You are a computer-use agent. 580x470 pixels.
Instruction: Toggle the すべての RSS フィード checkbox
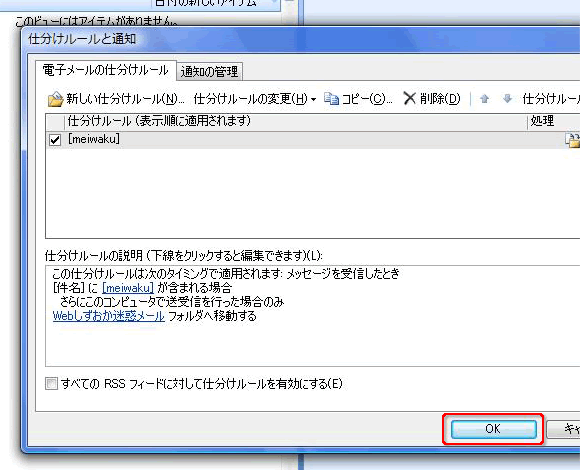coord(51,383)
